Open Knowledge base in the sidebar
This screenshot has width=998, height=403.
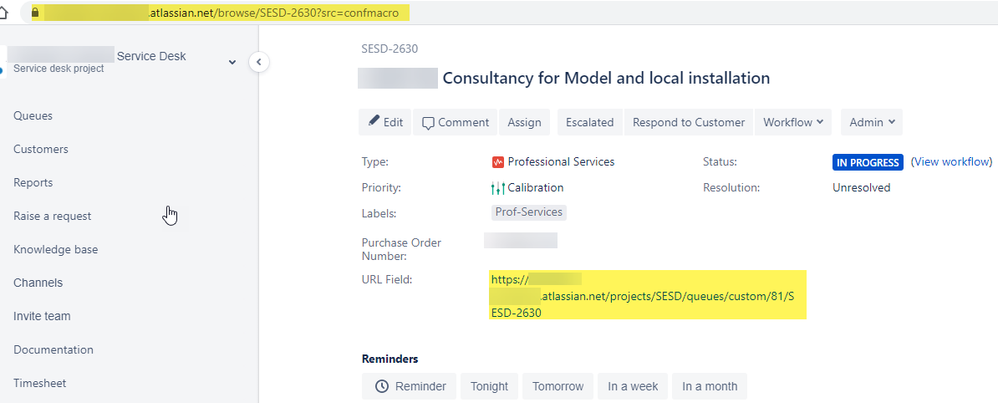(x=55, y=250)
